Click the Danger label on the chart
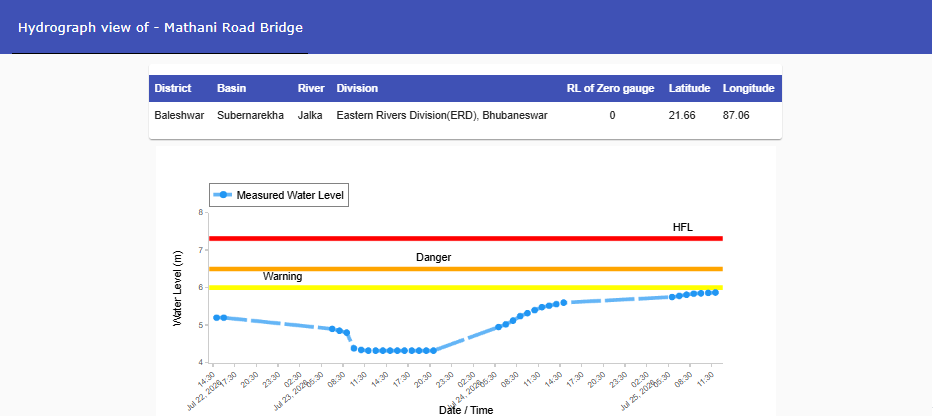The width and height of the screenshot is (933, 419). pyautogui.click(x=433, y=257)
